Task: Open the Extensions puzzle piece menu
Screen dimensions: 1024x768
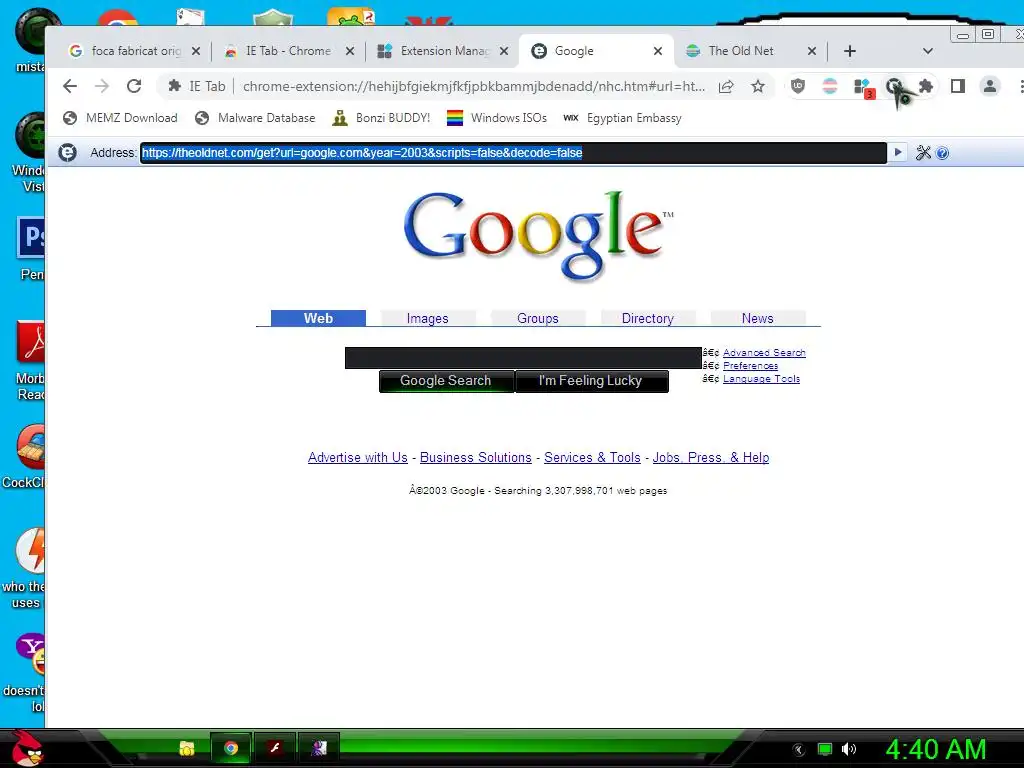Action: pyautogui.click(x=926, y=86)
